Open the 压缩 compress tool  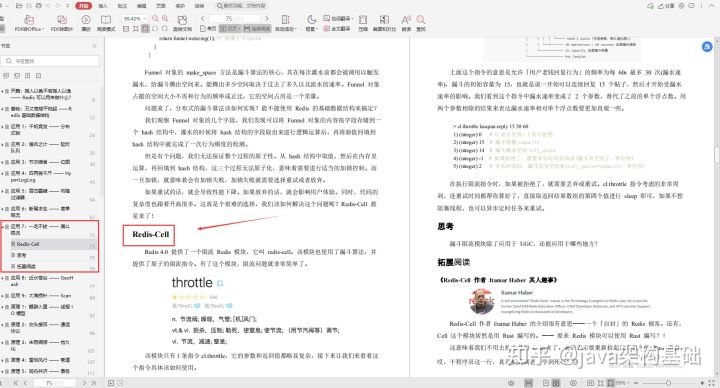pos(363,23)
